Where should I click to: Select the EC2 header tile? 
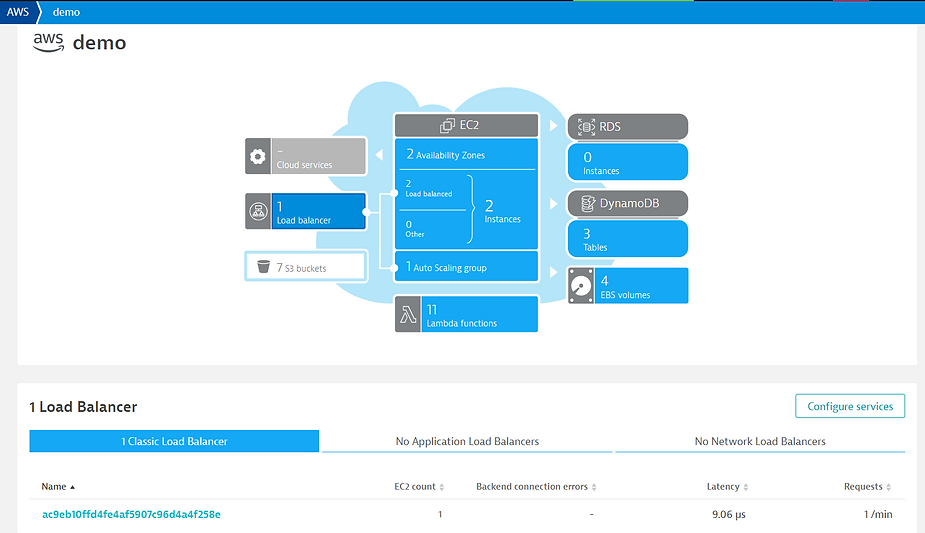pos(467,125)
